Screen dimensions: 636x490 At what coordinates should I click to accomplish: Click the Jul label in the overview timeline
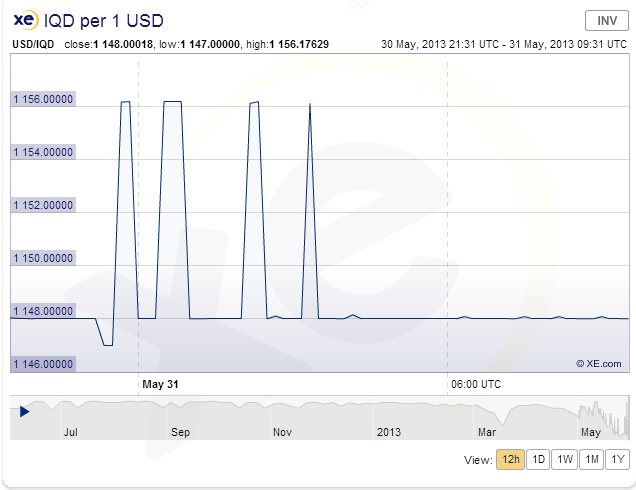pos(71,432)
